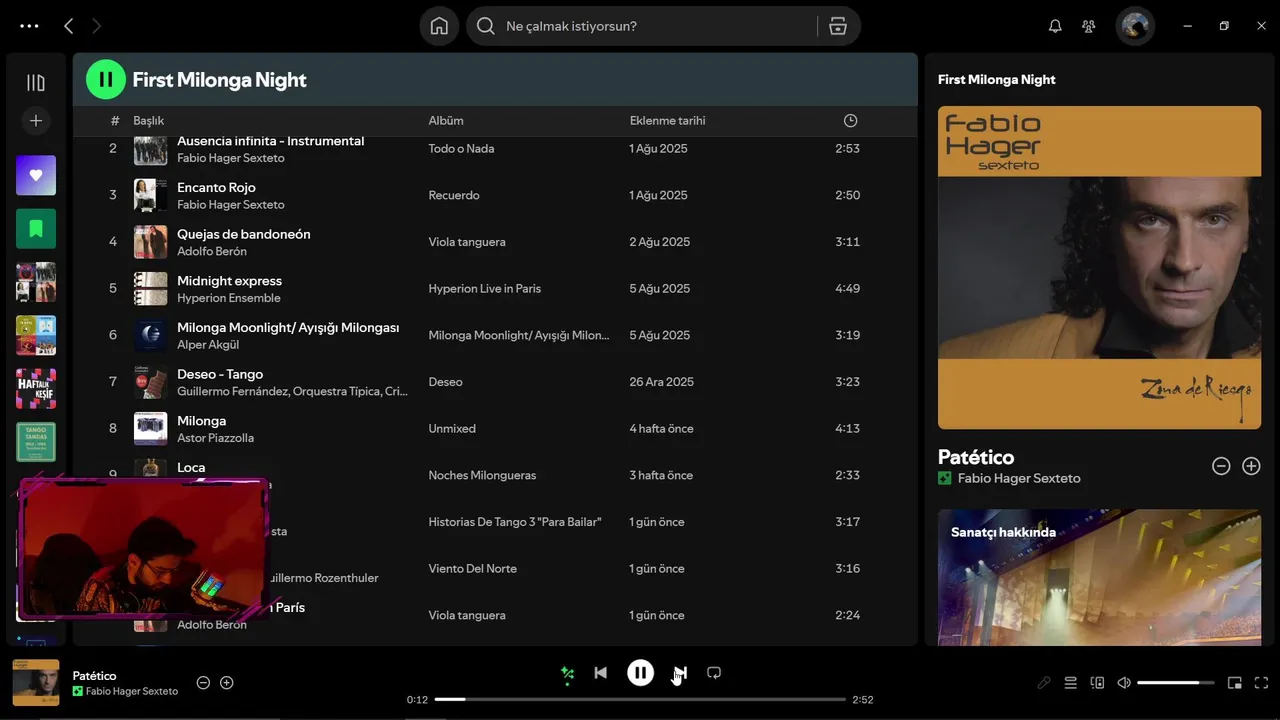Open the profile avatar menu
The height and width of the screenshot is (720, 1280).
pyautogui.click(x=1135, y=26)
